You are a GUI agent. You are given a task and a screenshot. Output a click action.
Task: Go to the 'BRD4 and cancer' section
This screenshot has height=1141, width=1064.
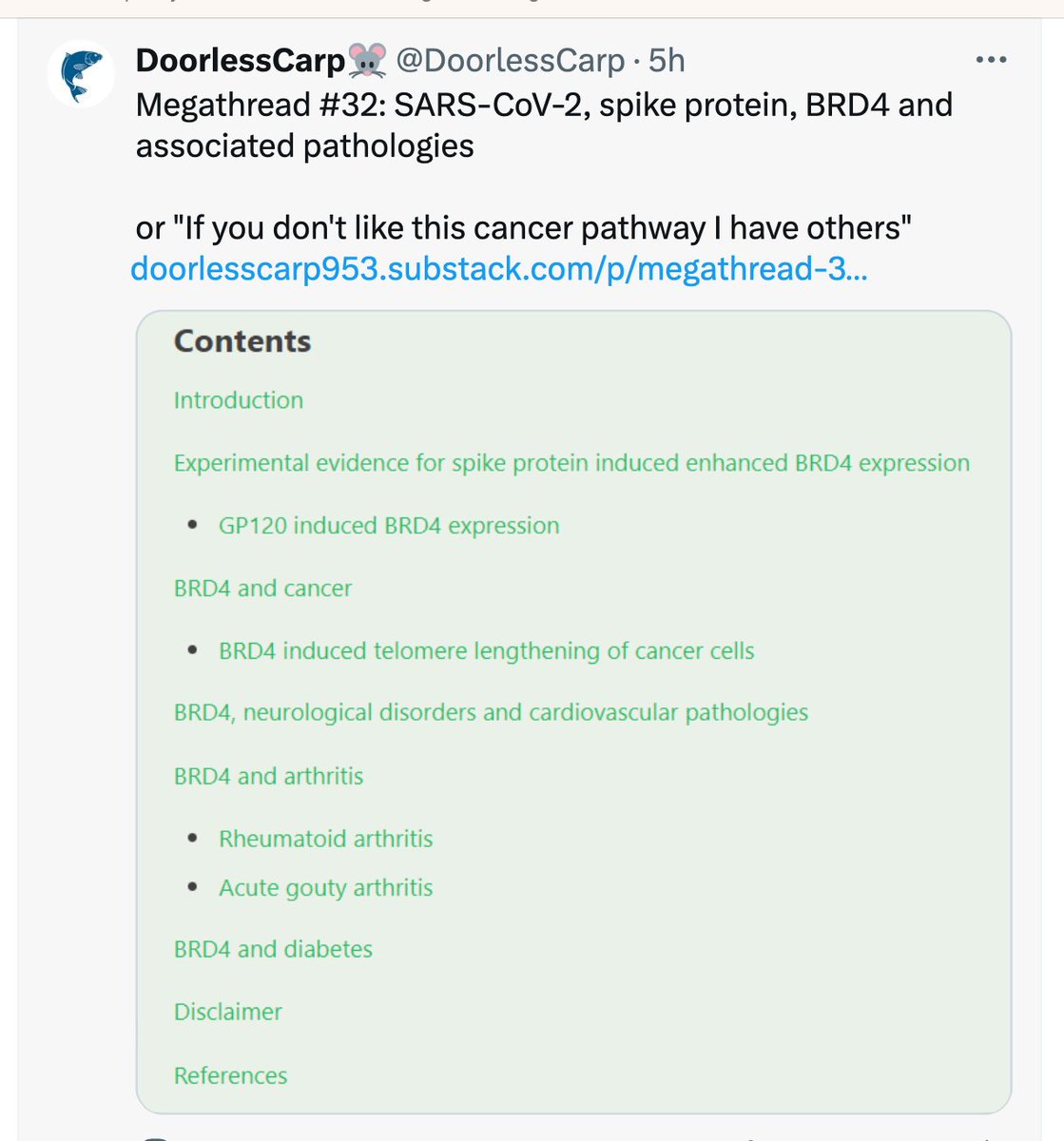262,589
